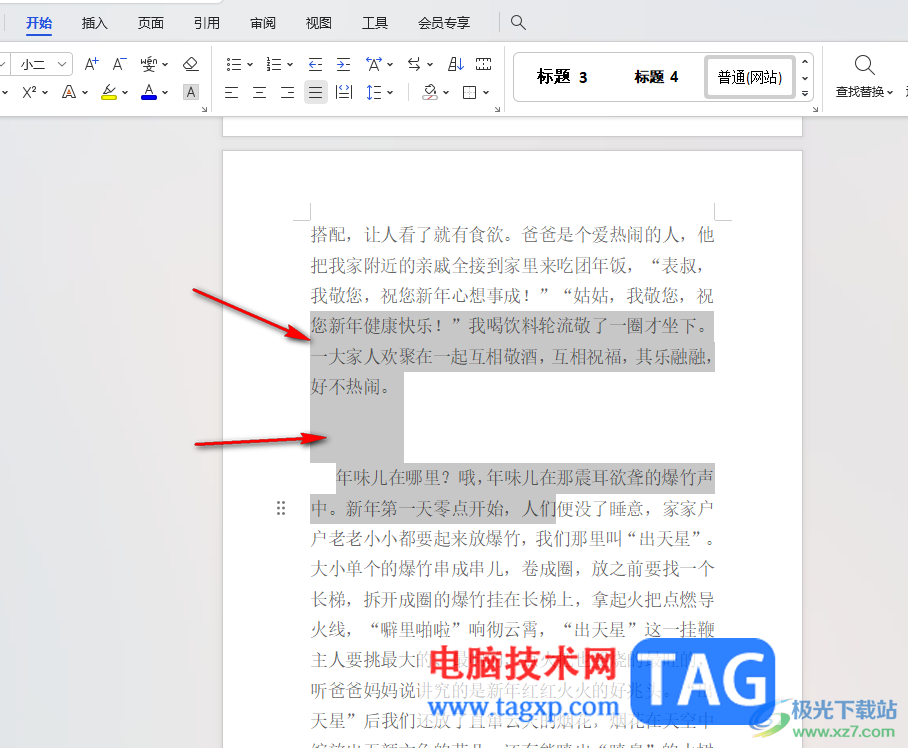
Task: Apply distributed alignment
Action: coord(344,92)
